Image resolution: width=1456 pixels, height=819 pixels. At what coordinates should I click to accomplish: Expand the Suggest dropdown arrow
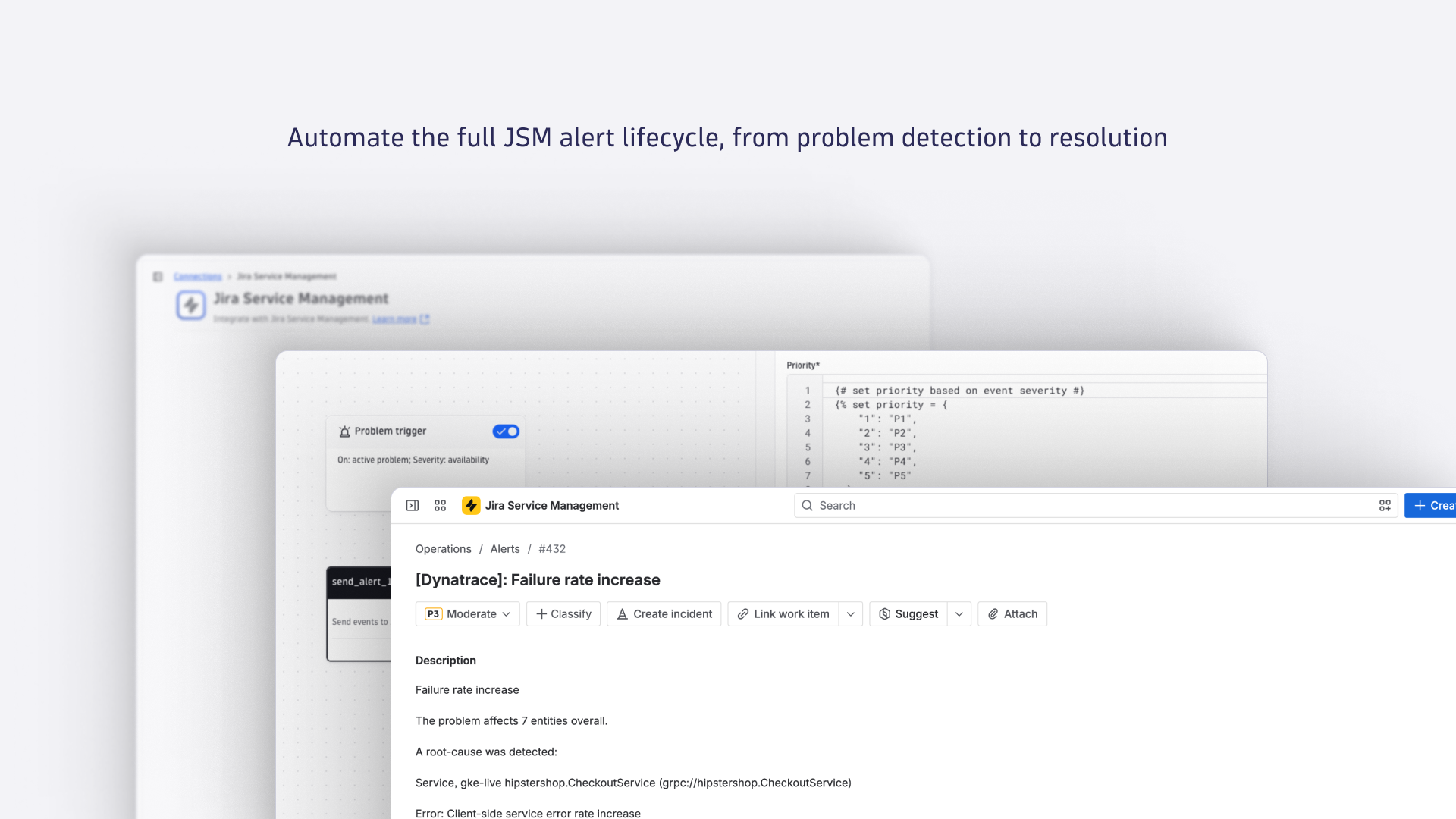click(x=959, y=614)
